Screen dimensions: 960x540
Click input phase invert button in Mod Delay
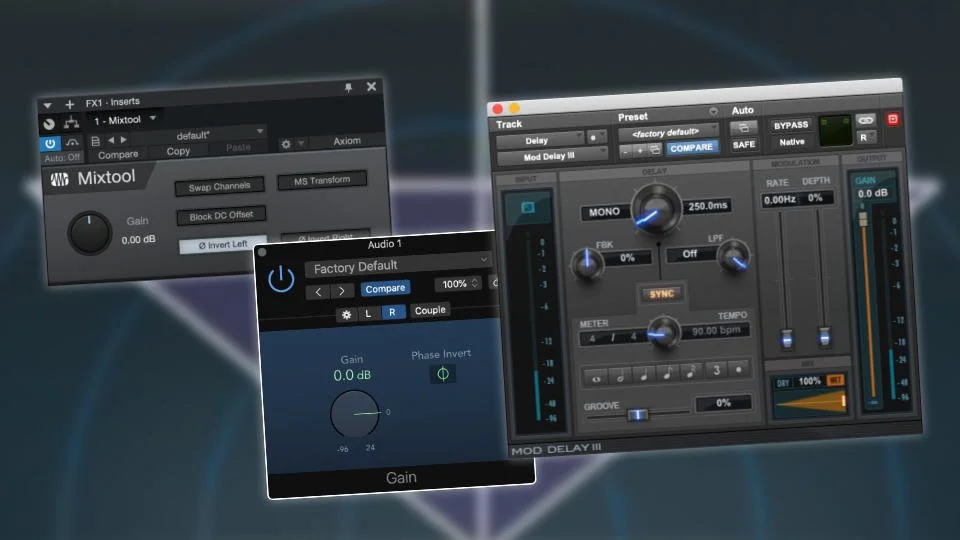(527, 208)
